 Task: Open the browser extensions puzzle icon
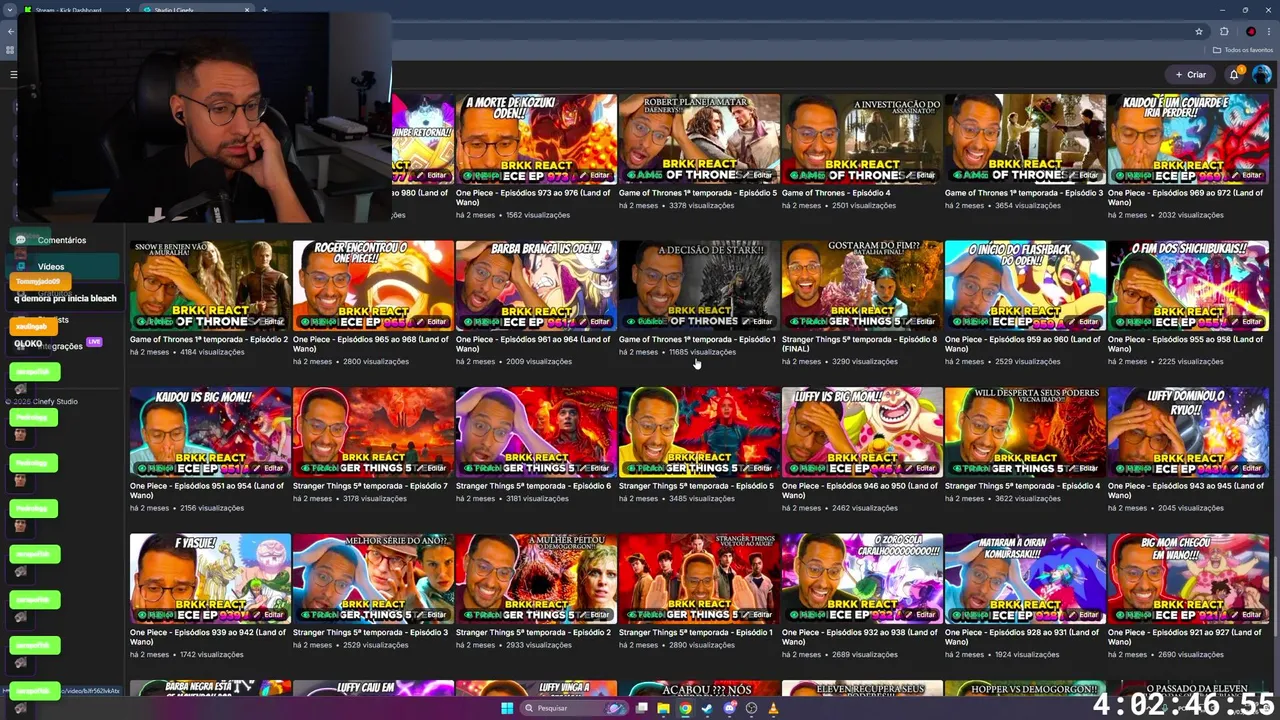1224,31
